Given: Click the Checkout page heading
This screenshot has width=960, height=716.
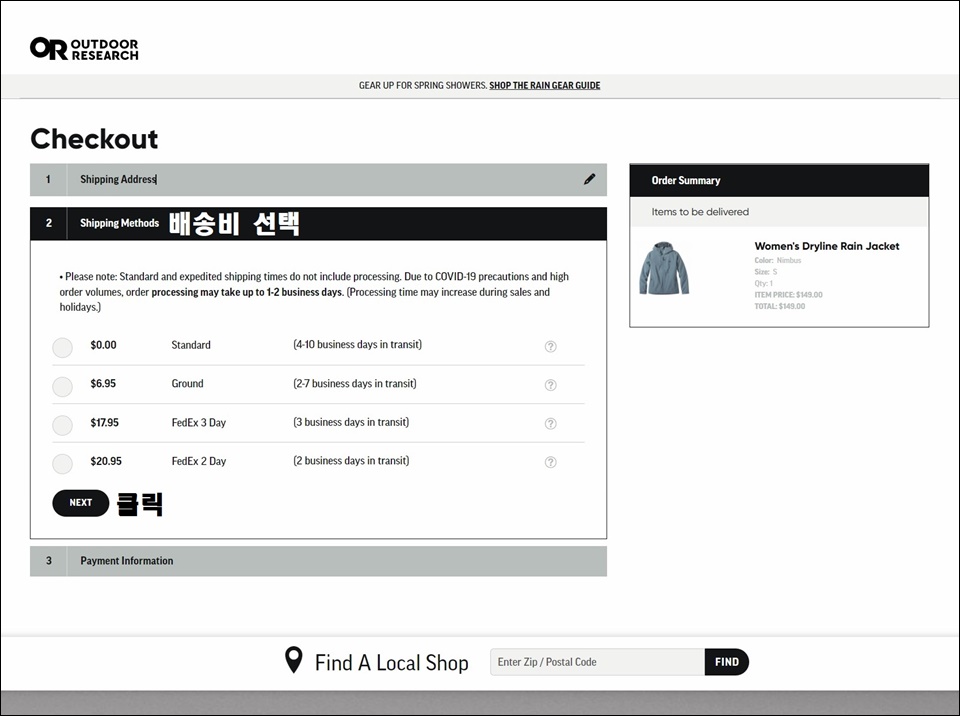Looking at the screenshot, I should coord(94,139).
